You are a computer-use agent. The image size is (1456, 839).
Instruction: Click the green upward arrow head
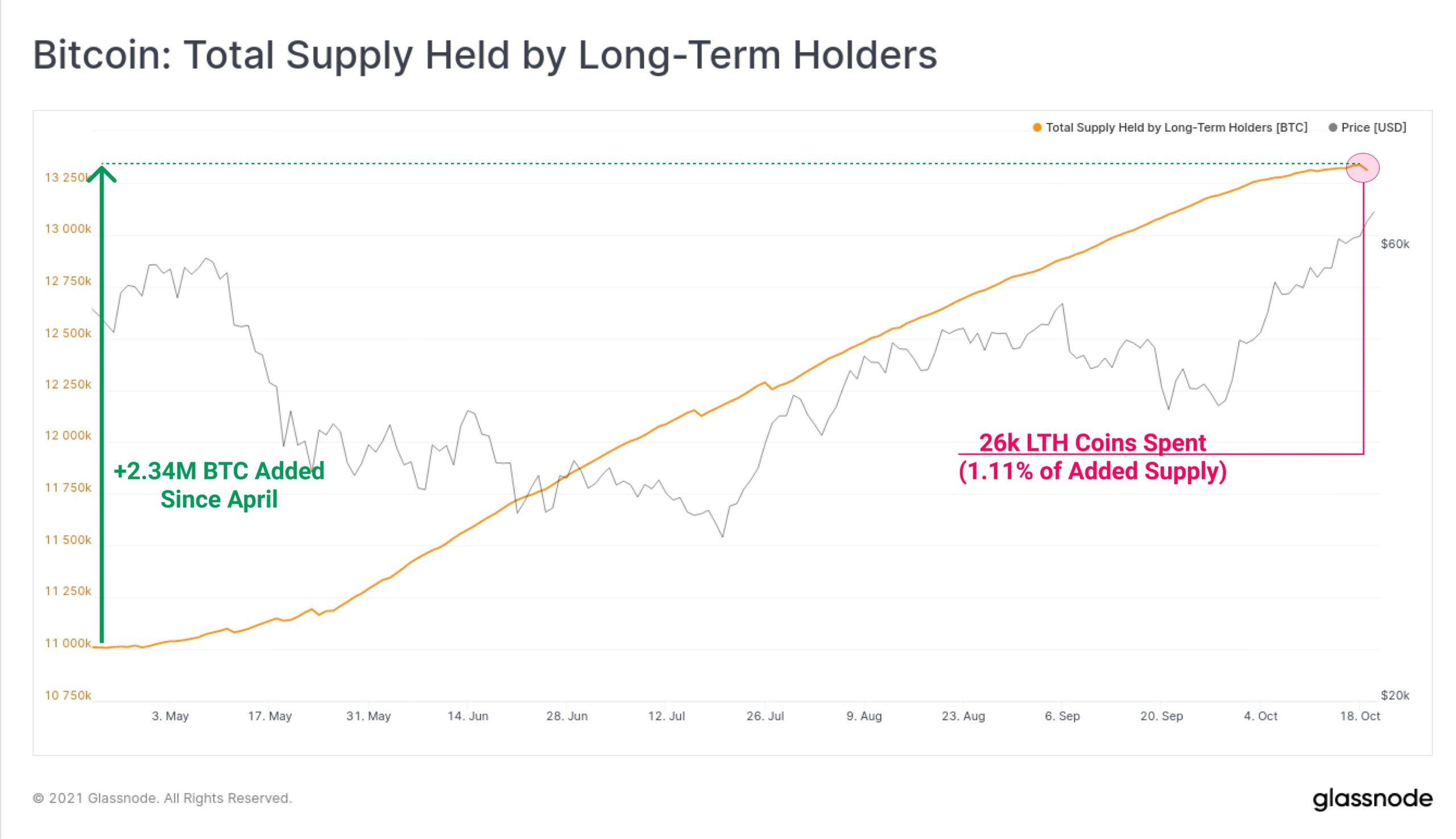[x=102, y=174]
